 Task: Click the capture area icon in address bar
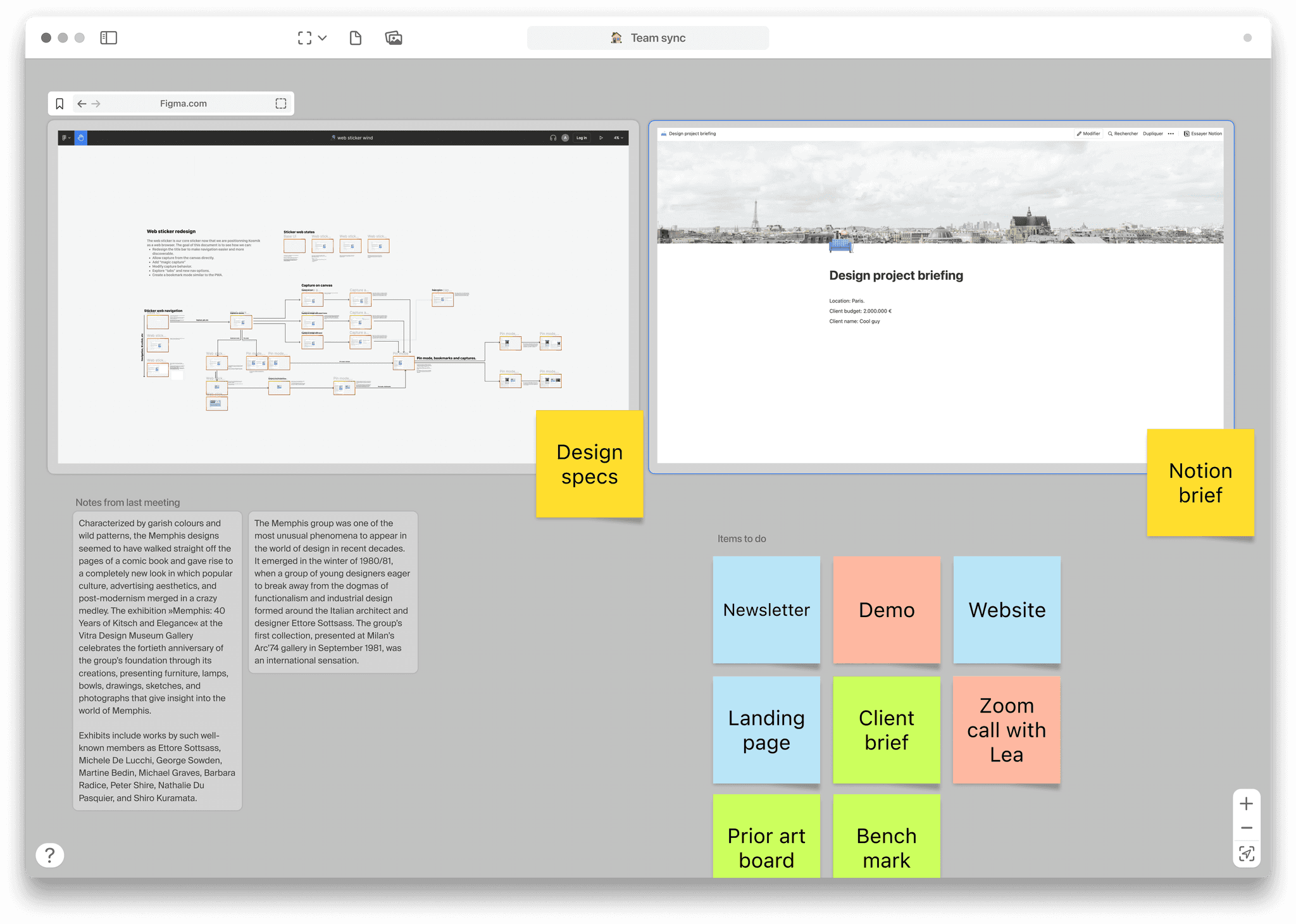coord(281,104)
